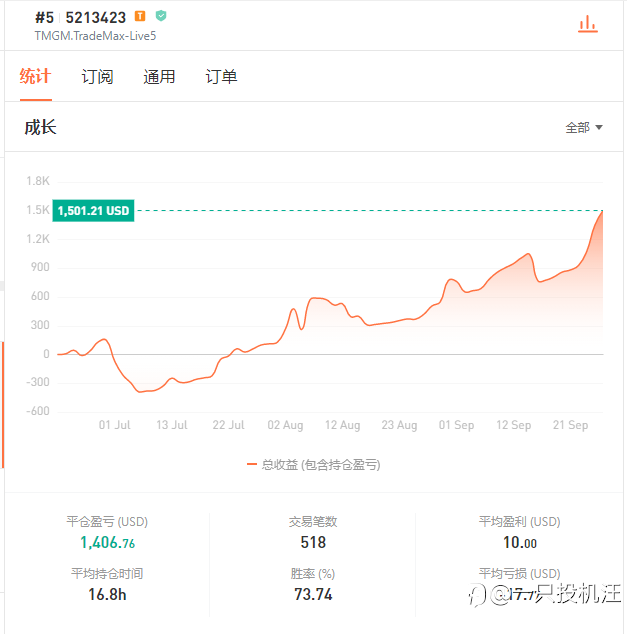The width and height of the screenshot is (627, 634).
Task: Click the 02 Aug date on the axis
Action: (285, 425)
